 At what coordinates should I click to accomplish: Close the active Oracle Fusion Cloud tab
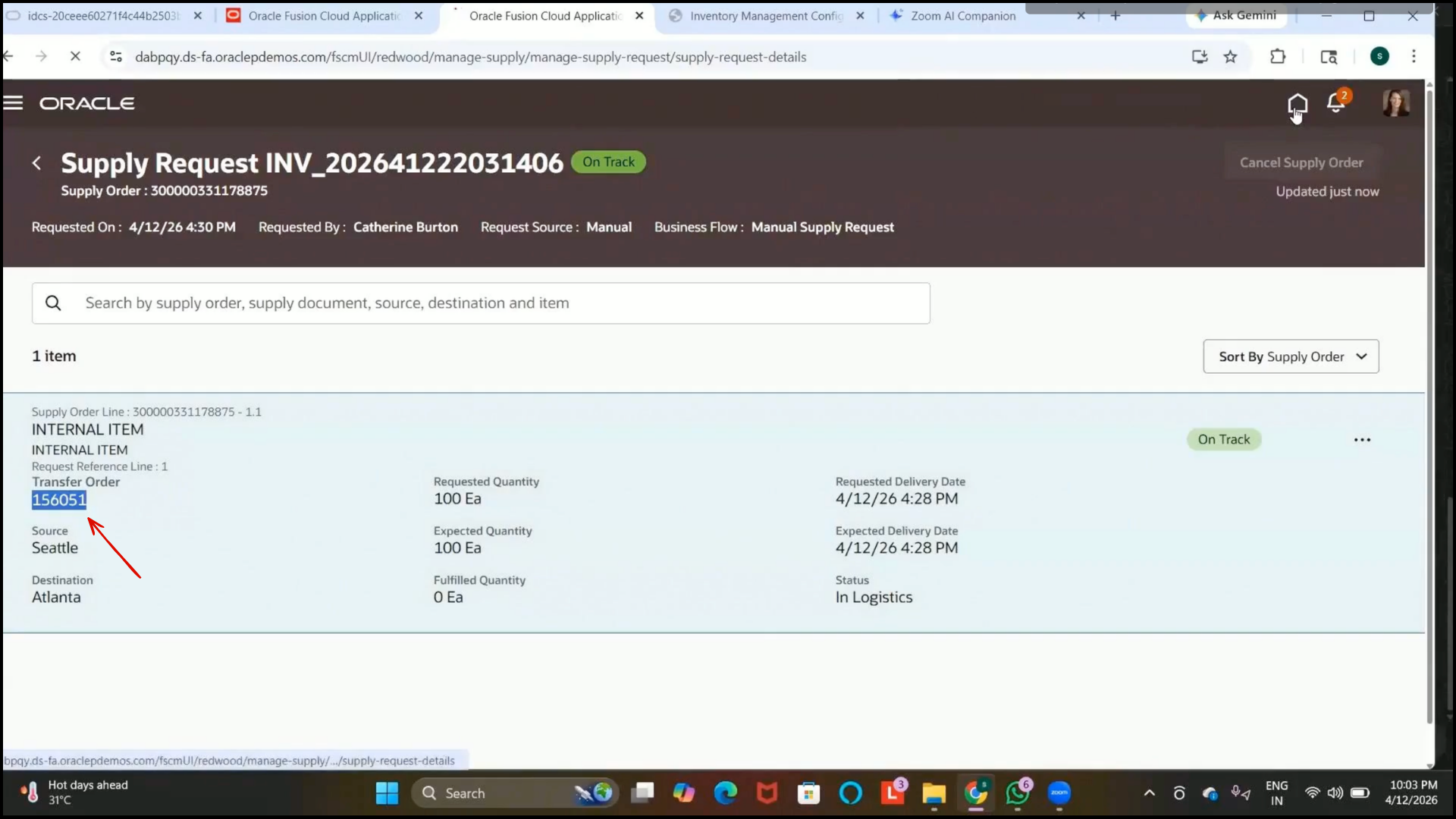click(x=639, y=15)
